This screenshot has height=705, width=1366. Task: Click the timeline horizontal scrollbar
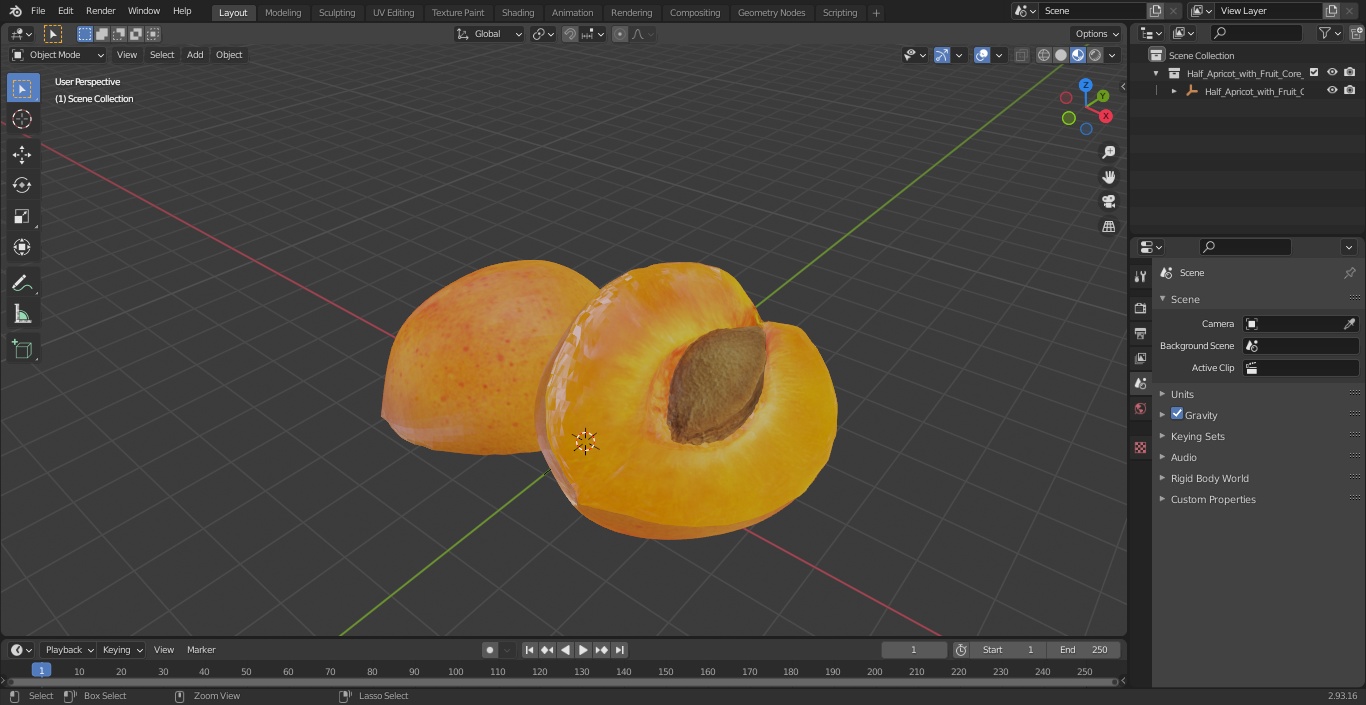tap(564, 682)
